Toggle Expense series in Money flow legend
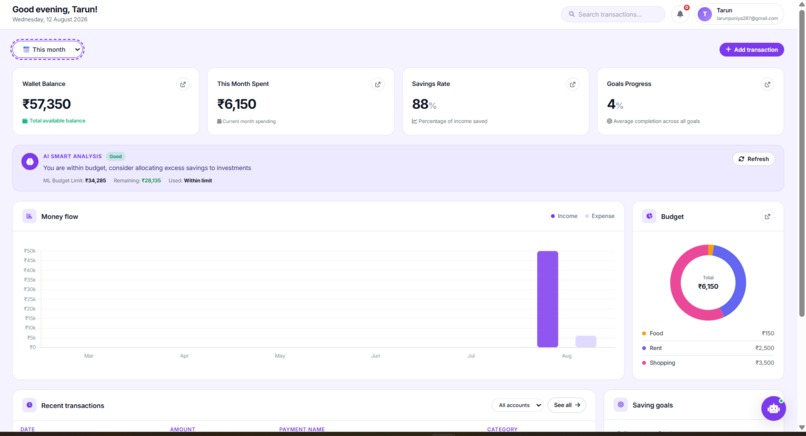Viewport: 806px width, 436px height. pyautogui.click(x=600, y=216)
